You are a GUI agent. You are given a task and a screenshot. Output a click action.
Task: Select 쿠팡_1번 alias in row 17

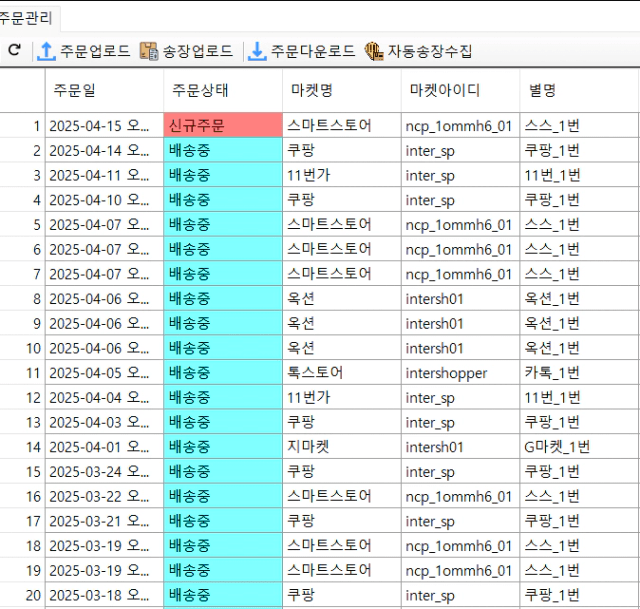[579, 520]
